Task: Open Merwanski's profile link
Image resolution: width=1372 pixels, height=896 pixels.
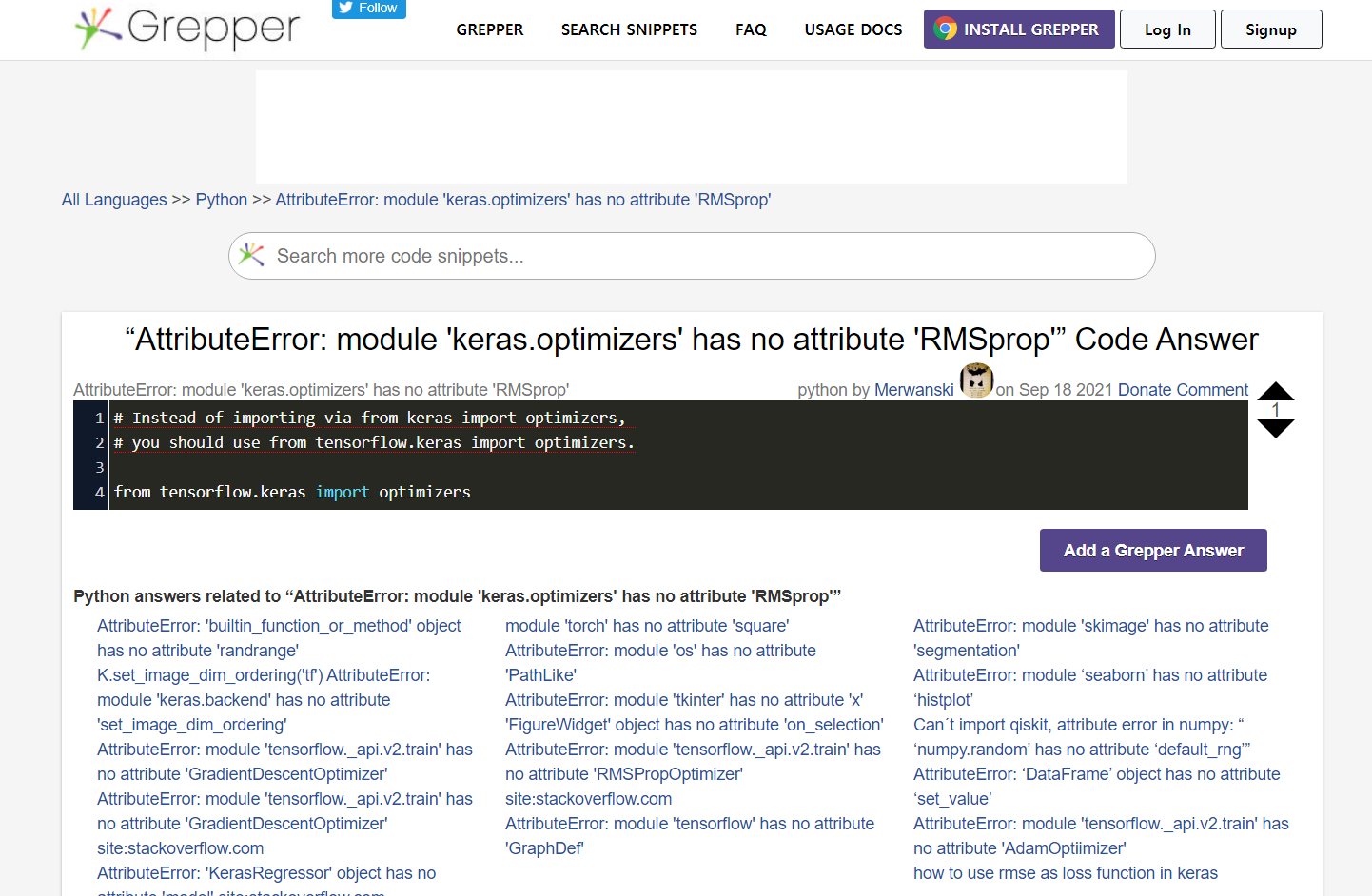Action: [x=913, y=390]
